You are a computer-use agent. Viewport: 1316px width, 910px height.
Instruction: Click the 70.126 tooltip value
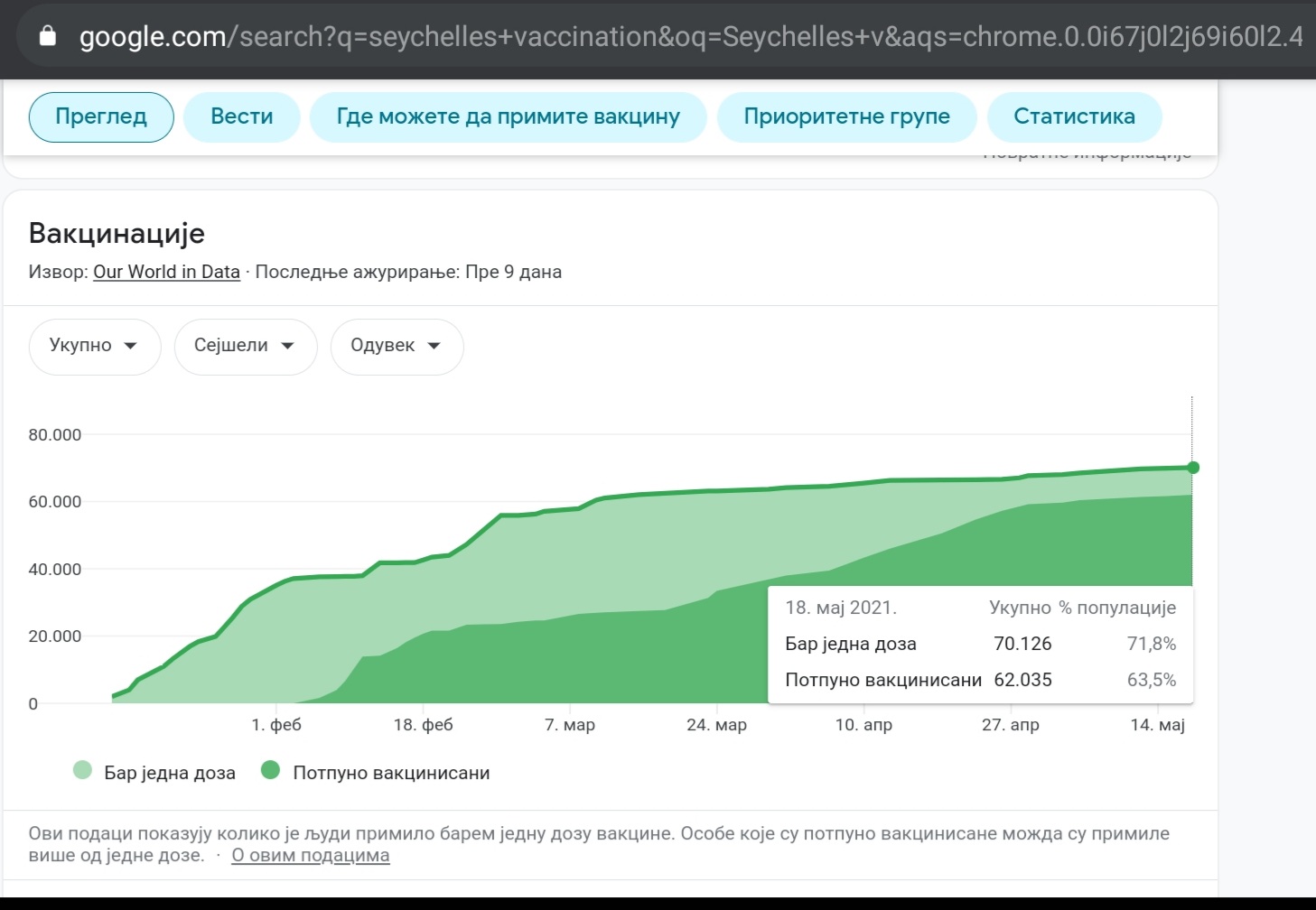[x=1022, y=644]
